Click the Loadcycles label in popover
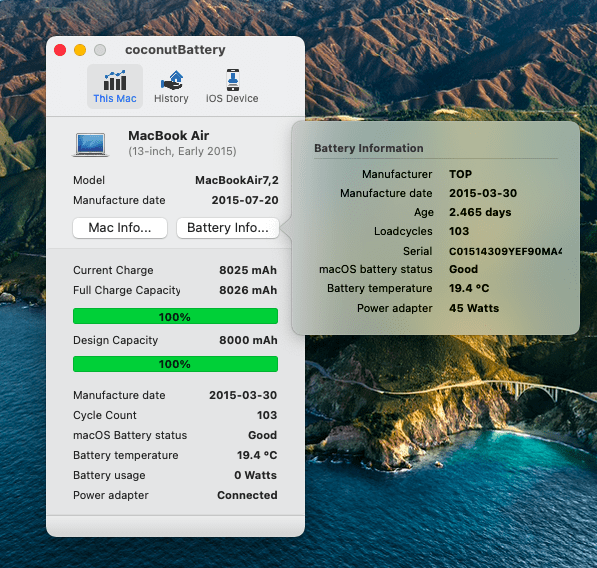 (x=403, y=231)
